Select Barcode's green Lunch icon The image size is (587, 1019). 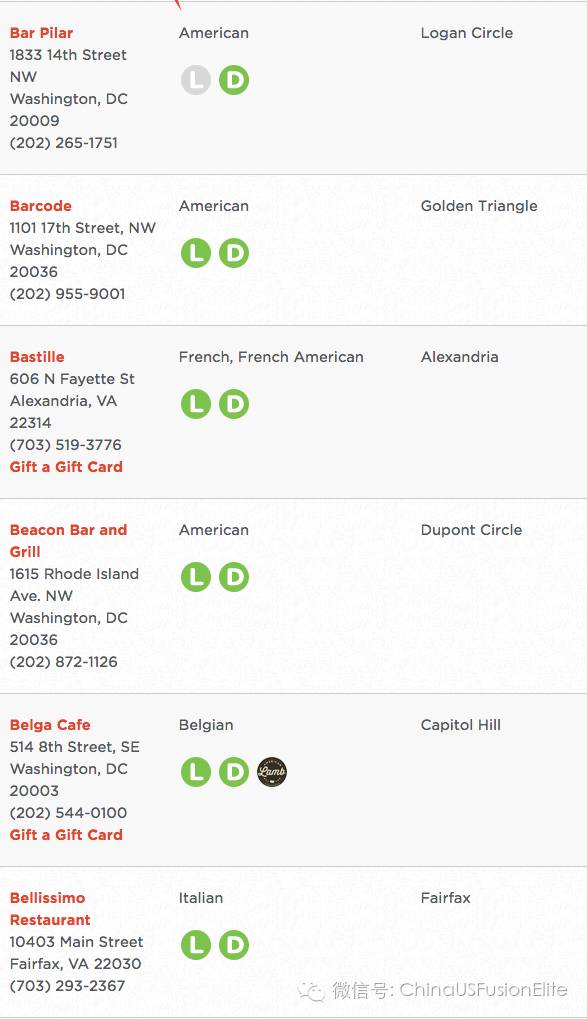(196, 253)
